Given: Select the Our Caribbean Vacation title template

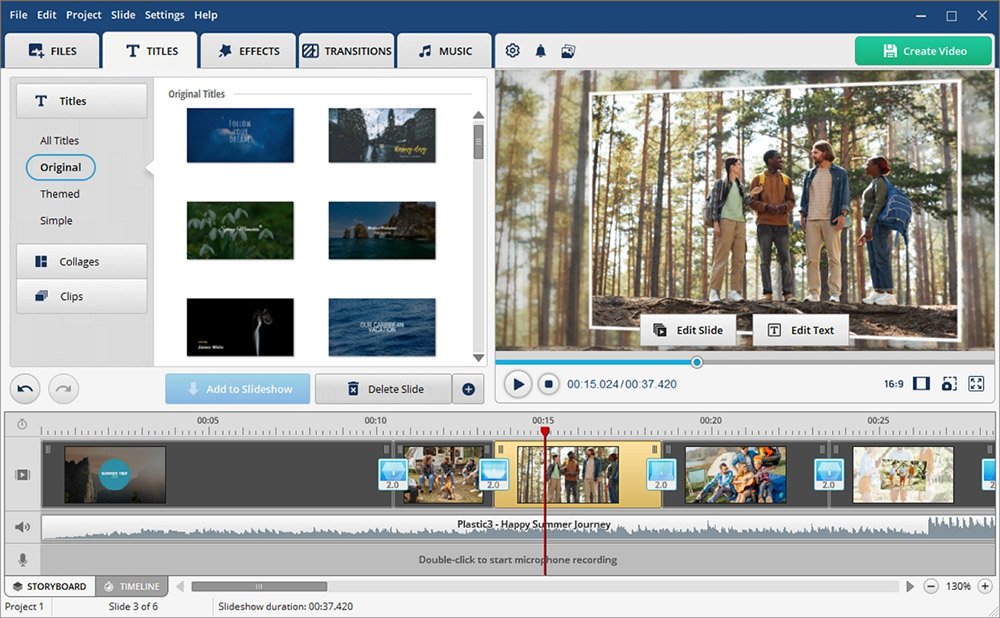Looking at the screenshot, I should (382, 327).
